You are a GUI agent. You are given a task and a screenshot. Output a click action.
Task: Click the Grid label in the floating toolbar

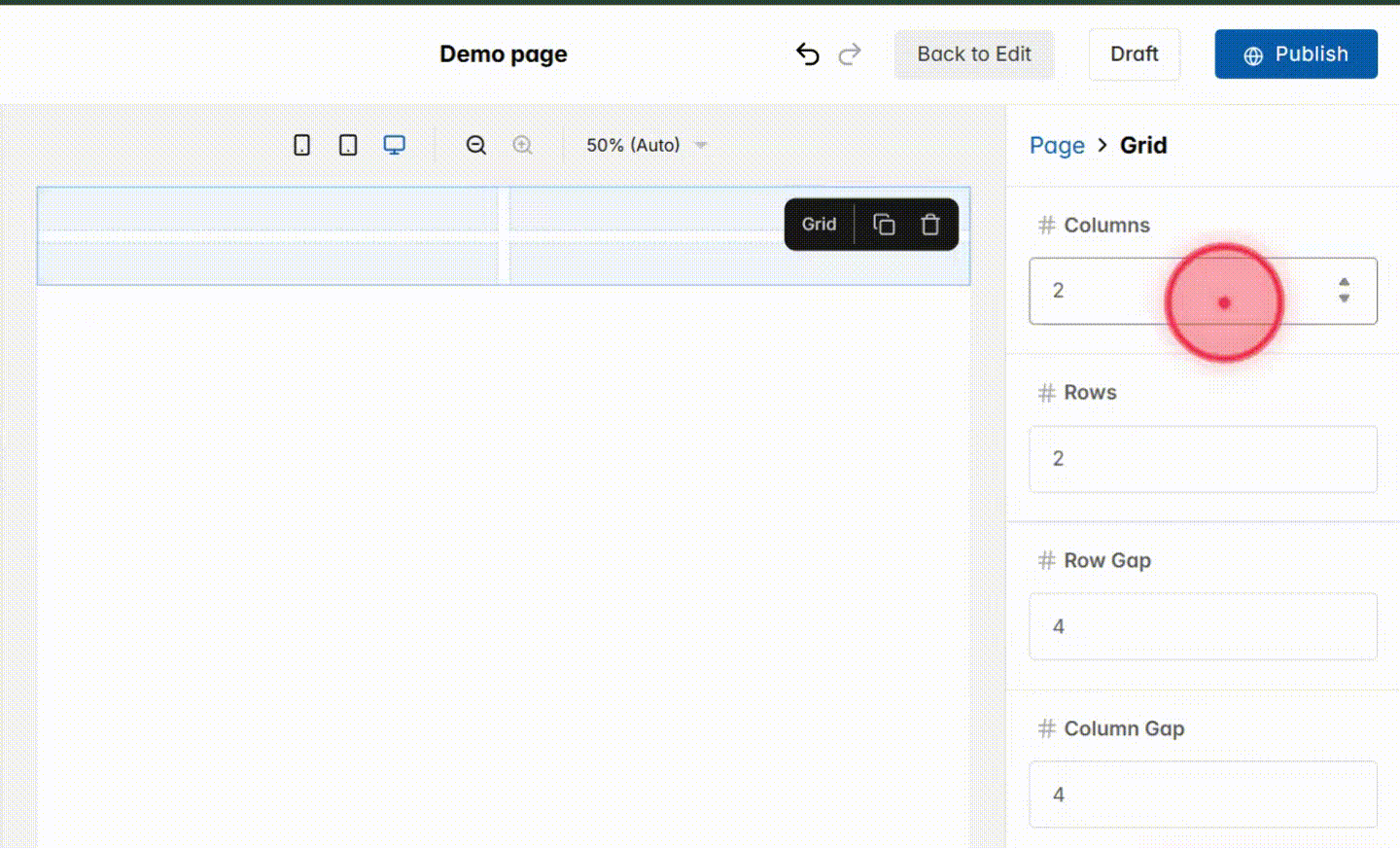click(818, 224)
